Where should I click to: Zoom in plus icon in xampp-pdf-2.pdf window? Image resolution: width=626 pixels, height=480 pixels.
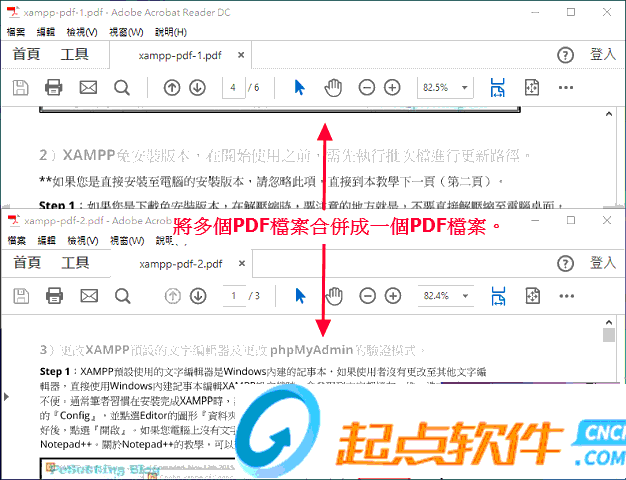(x=393, y=296)
